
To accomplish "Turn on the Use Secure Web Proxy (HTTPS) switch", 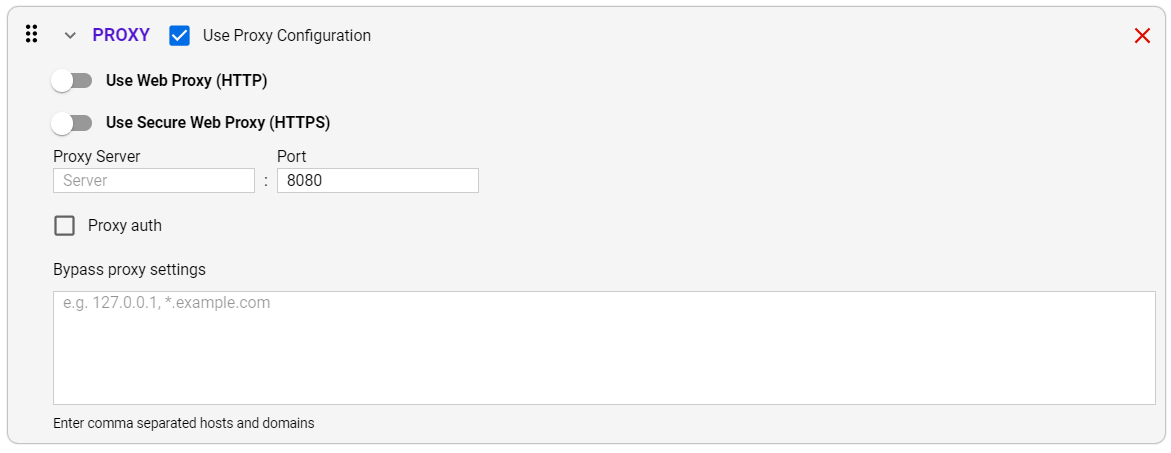I will click(x=72, y=122).
